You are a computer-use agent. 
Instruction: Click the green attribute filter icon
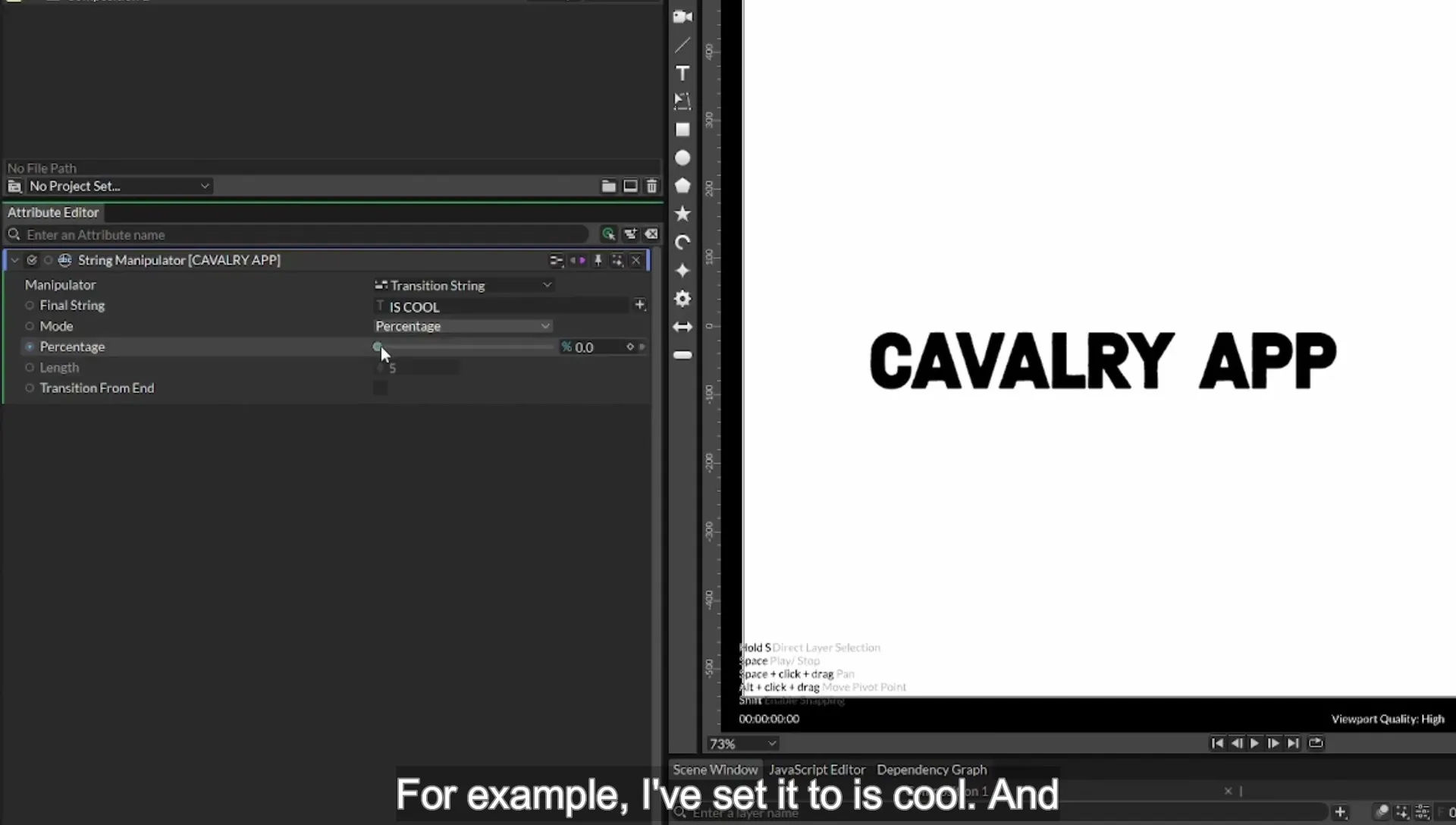tap(608, 234)
